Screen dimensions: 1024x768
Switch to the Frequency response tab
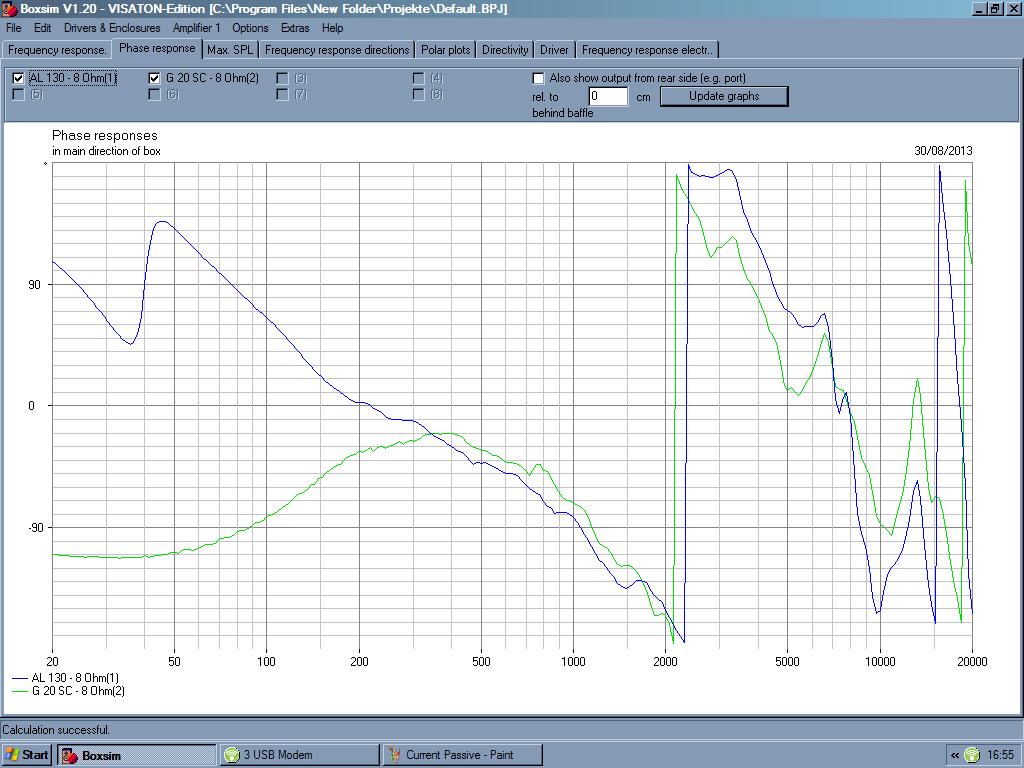coord(57,50)
